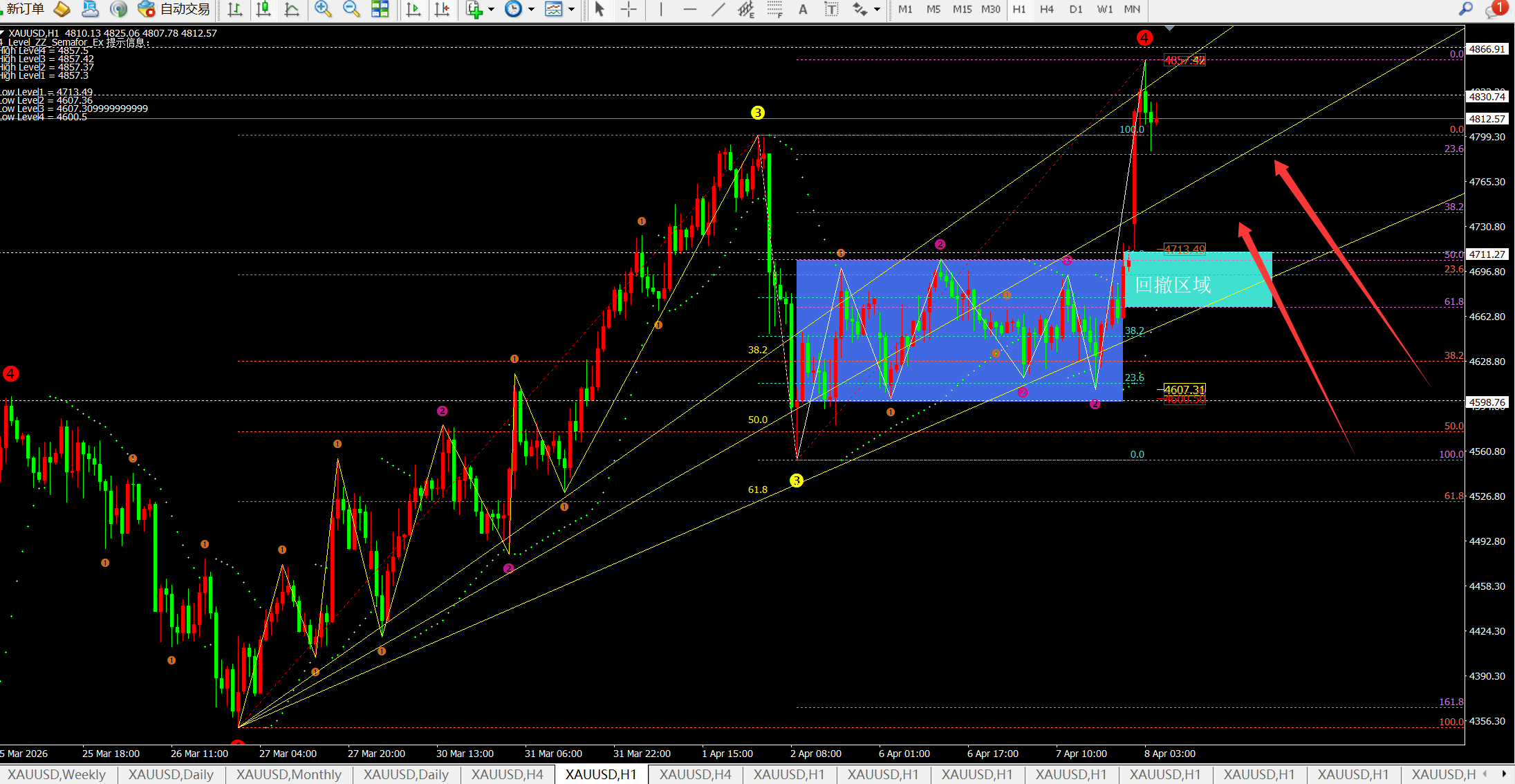Expand the indicators list dropdown arrow
This screenshot has height=784, width=1515.
tap(492, 9)
